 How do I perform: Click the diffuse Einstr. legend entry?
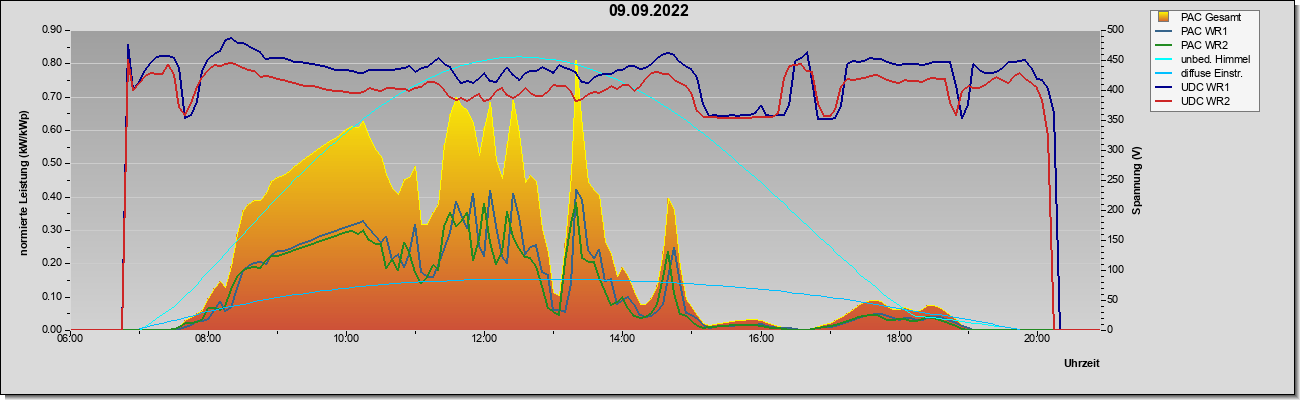click(x=1201, y=73)
